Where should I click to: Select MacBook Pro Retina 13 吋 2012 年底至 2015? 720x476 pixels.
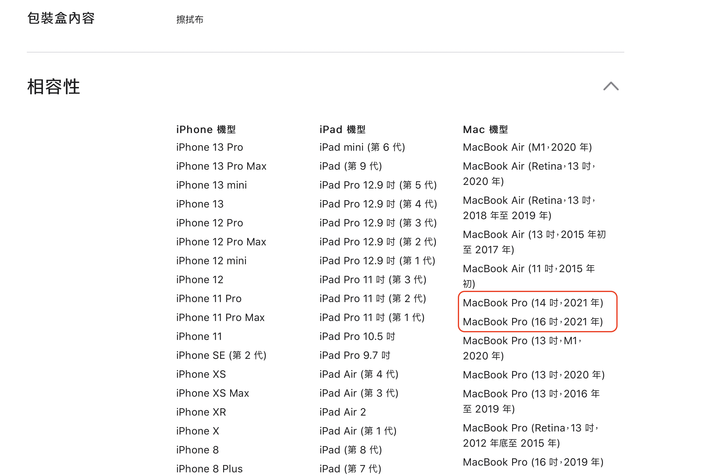click(531, 436)
